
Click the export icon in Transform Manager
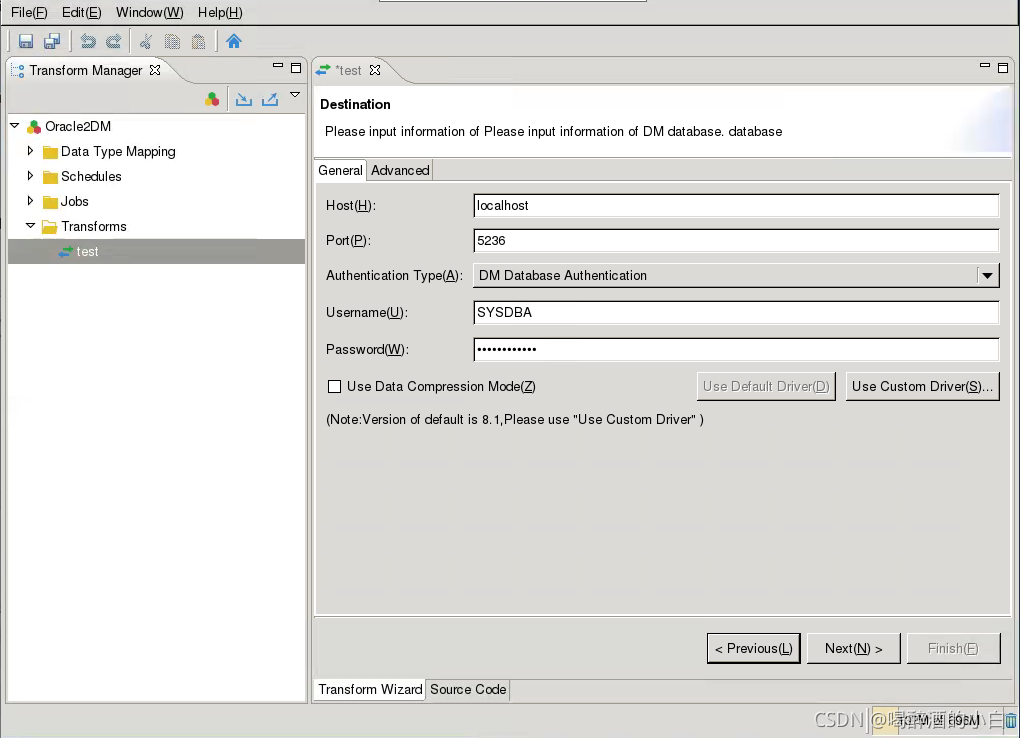(270, 100)
